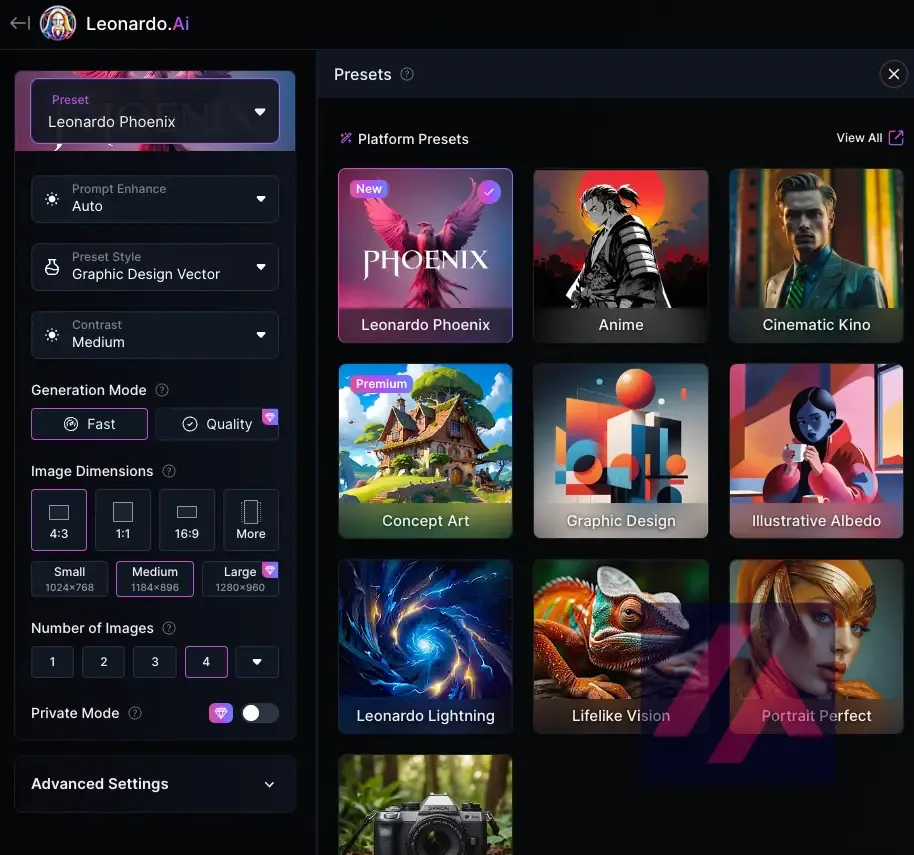
Task: Open Image Dimensions help icon
Action: click(168, 471)
